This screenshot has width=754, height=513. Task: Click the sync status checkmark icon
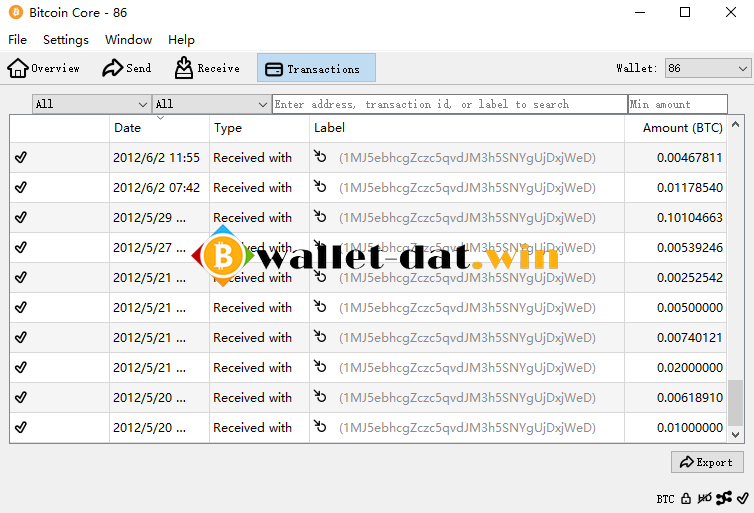coord(742,499)
